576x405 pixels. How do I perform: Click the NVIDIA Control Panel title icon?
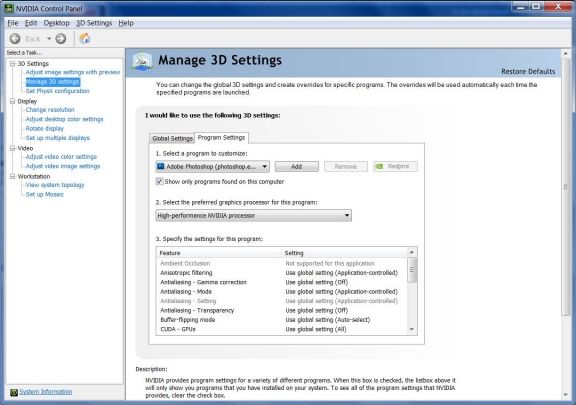pos(8,8)
